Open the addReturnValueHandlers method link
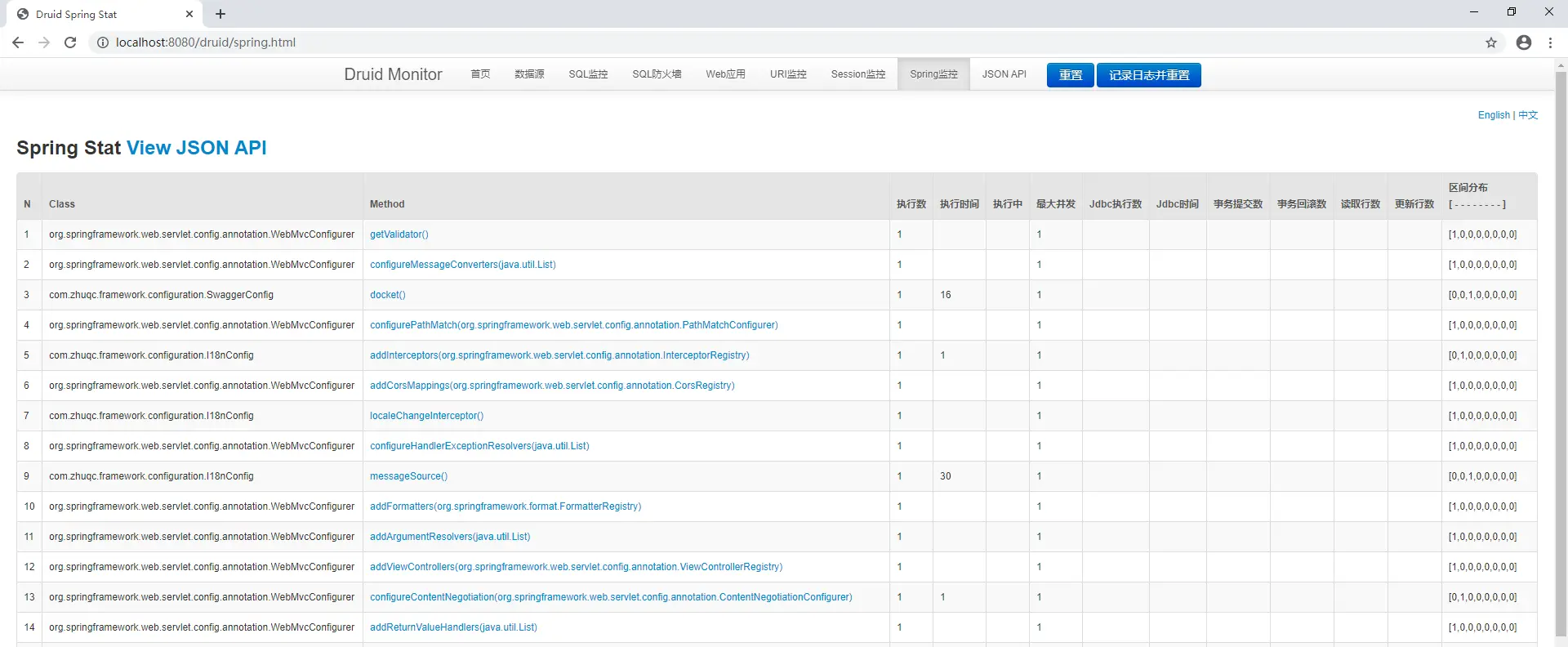1568x647 pixels. 453,627
